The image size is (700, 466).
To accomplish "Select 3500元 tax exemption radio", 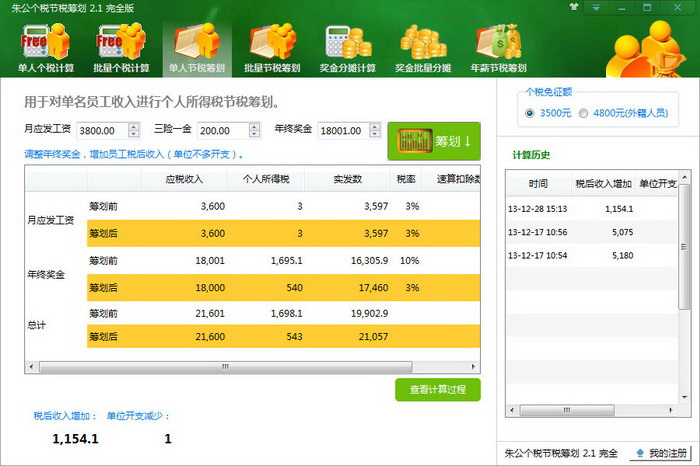I will [x=529, y=113].
